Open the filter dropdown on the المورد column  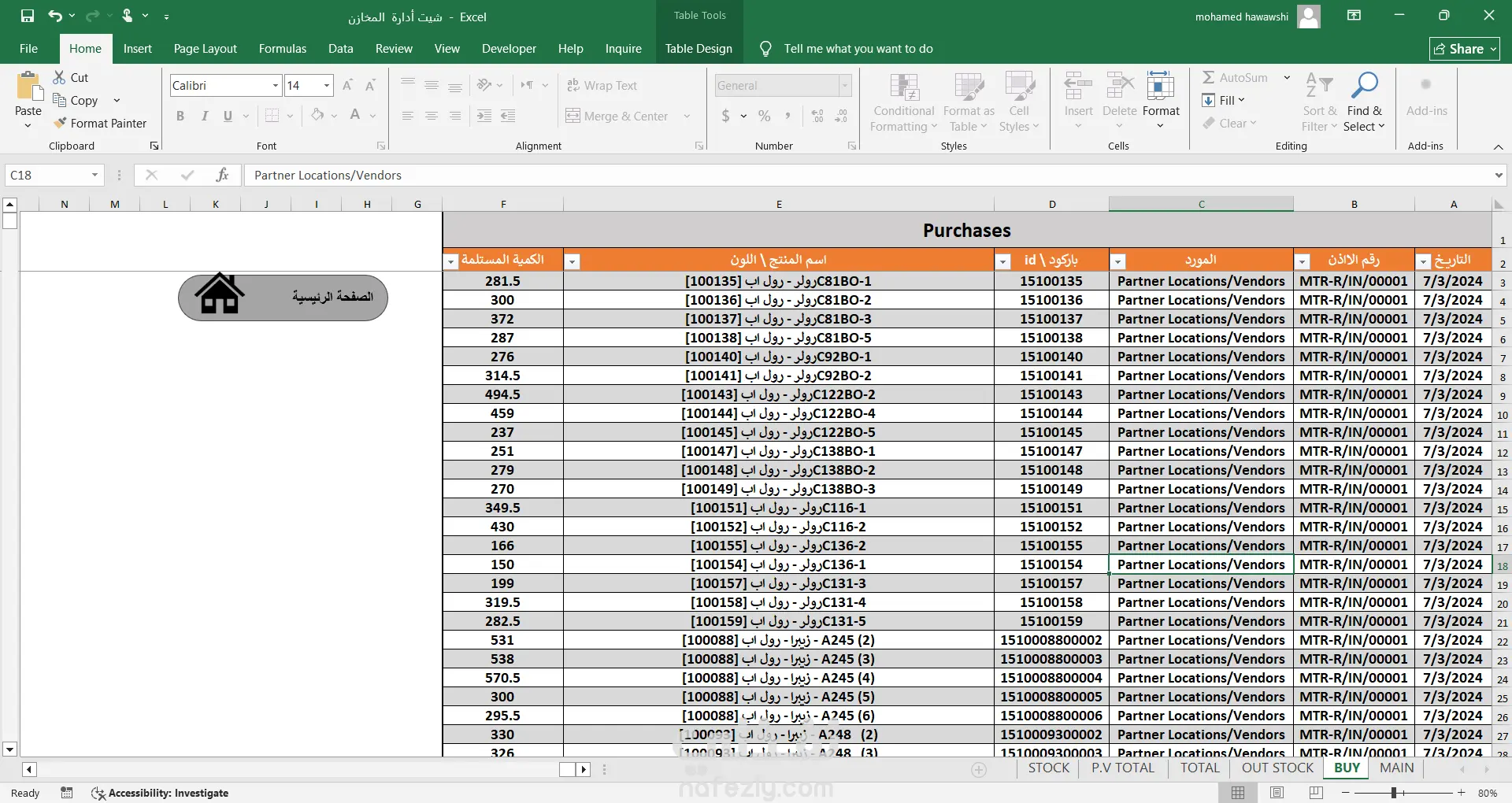[x=1118, y=261]
